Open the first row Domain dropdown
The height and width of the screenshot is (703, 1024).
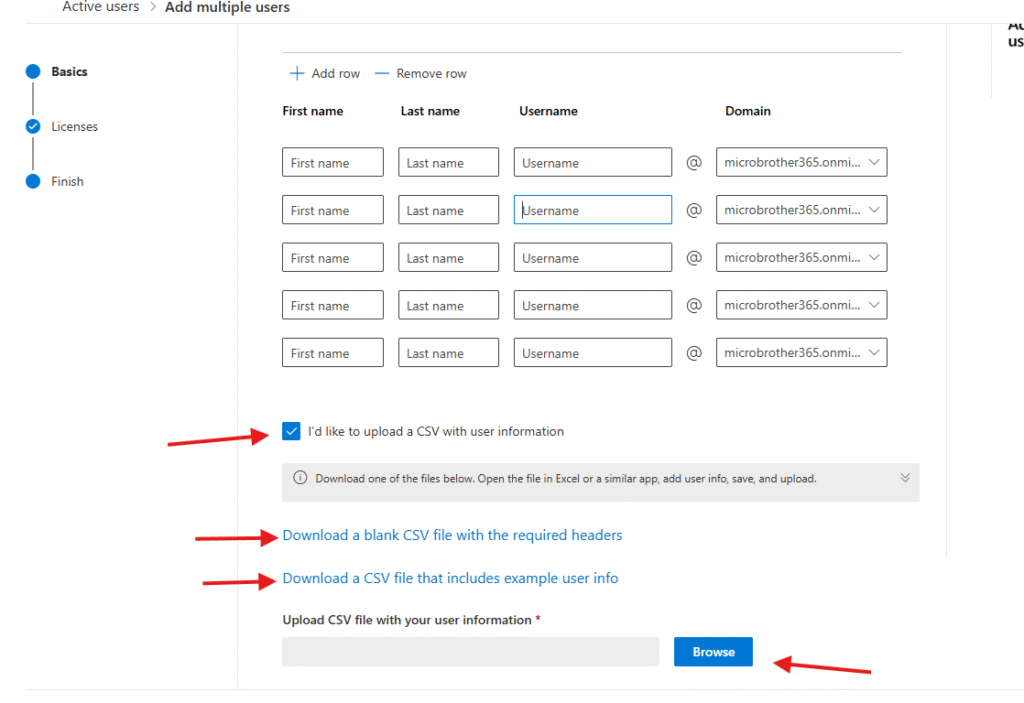point(801,163)
